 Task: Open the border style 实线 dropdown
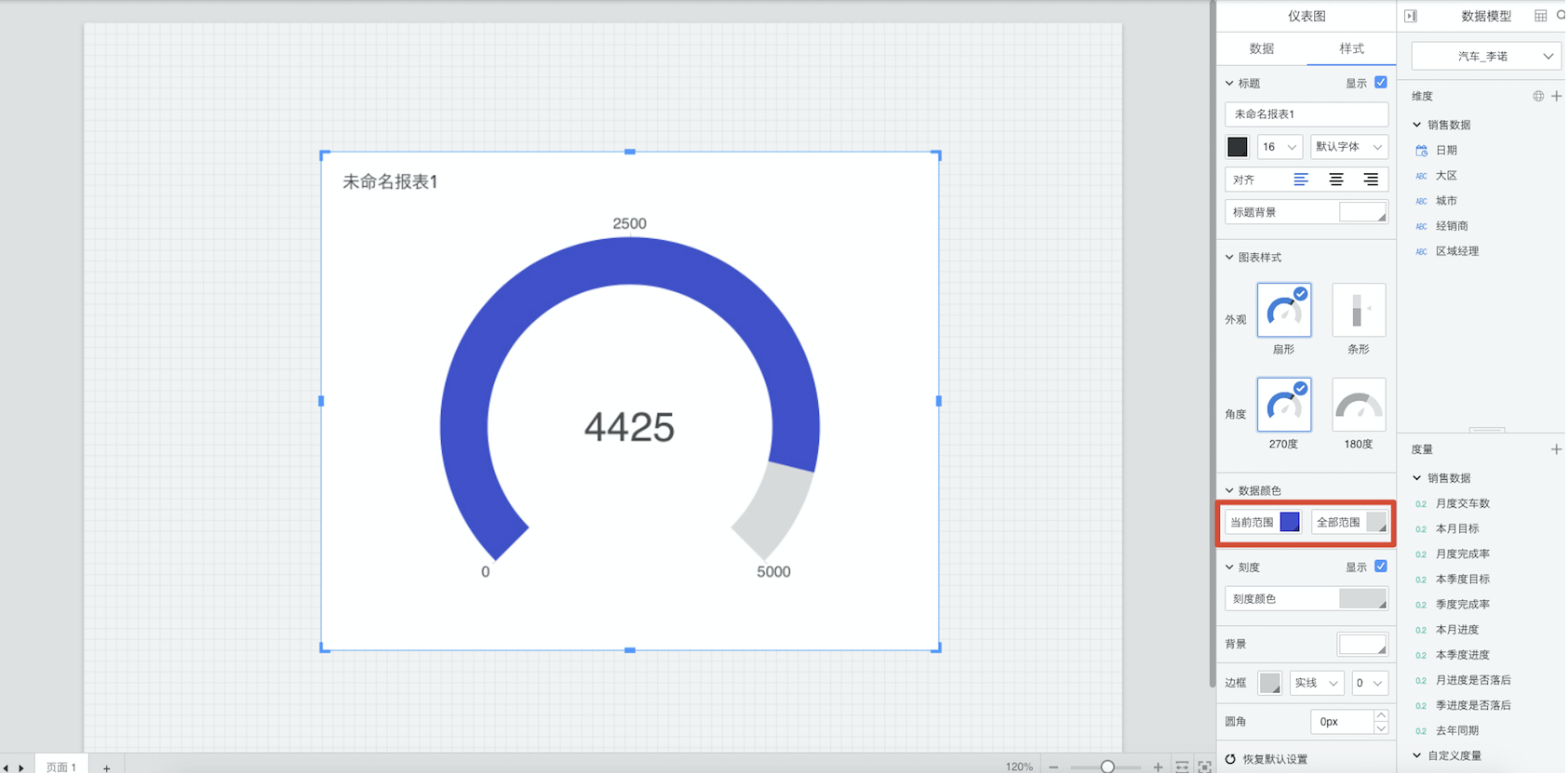(x=1316, y=683)
